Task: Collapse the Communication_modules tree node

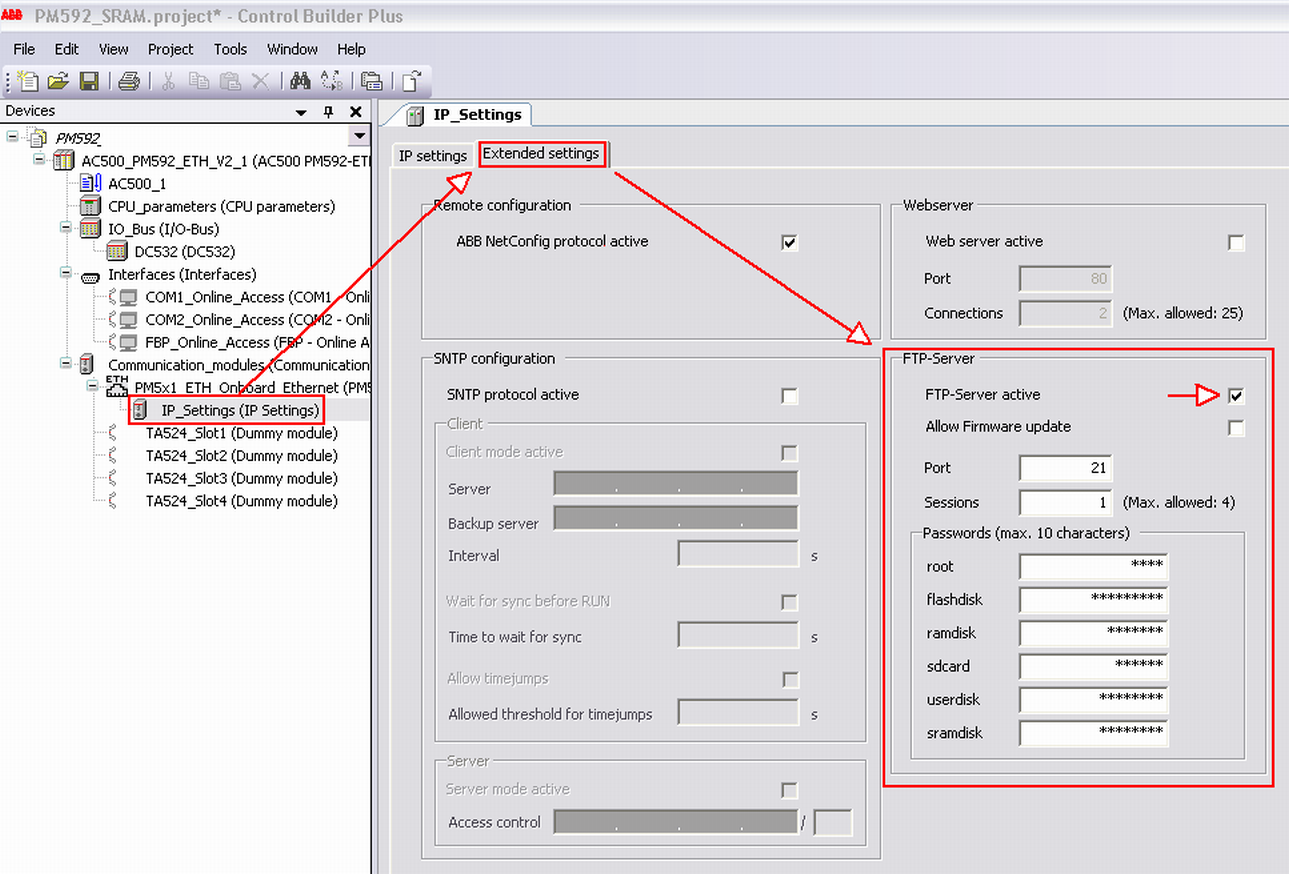Action: 66,364
